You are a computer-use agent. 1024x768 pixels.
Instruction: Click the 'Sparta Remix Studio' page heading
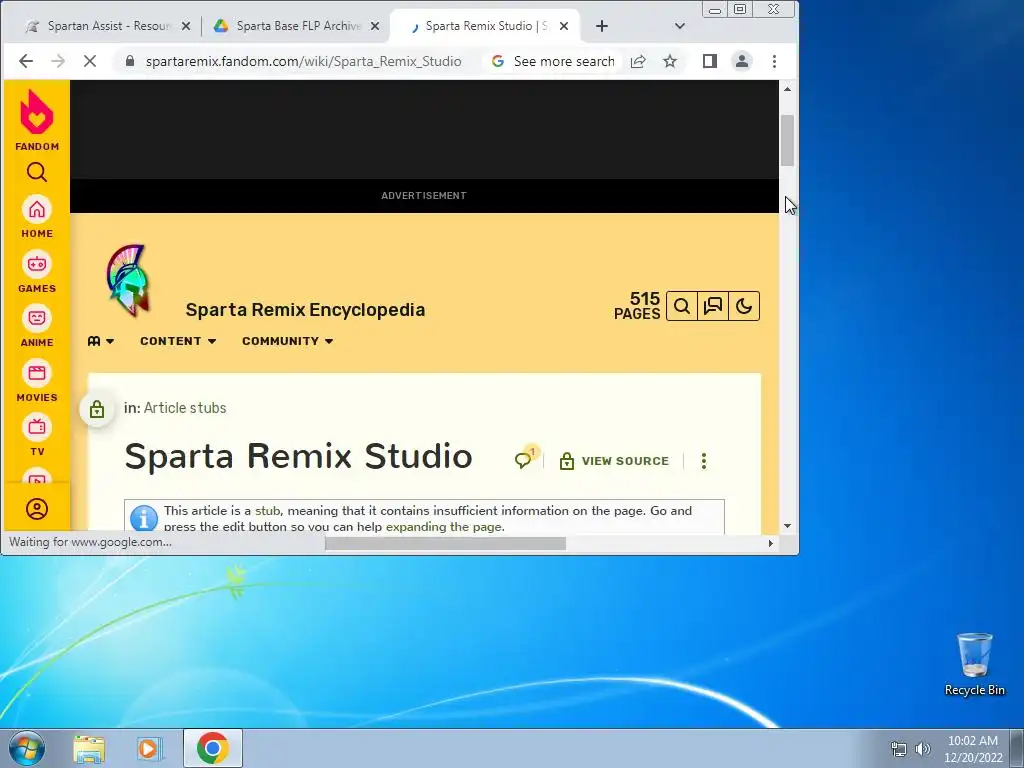pyautogui.click(x=298, y=456)
